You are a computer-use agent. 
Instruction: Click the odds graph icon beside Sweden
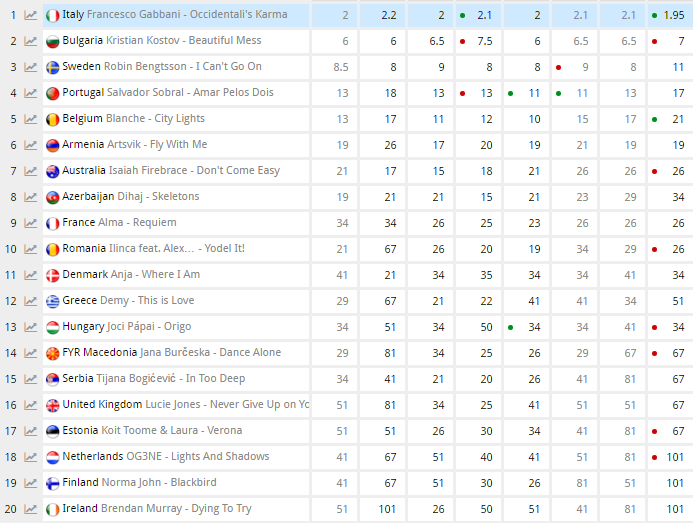click(31, 67)
